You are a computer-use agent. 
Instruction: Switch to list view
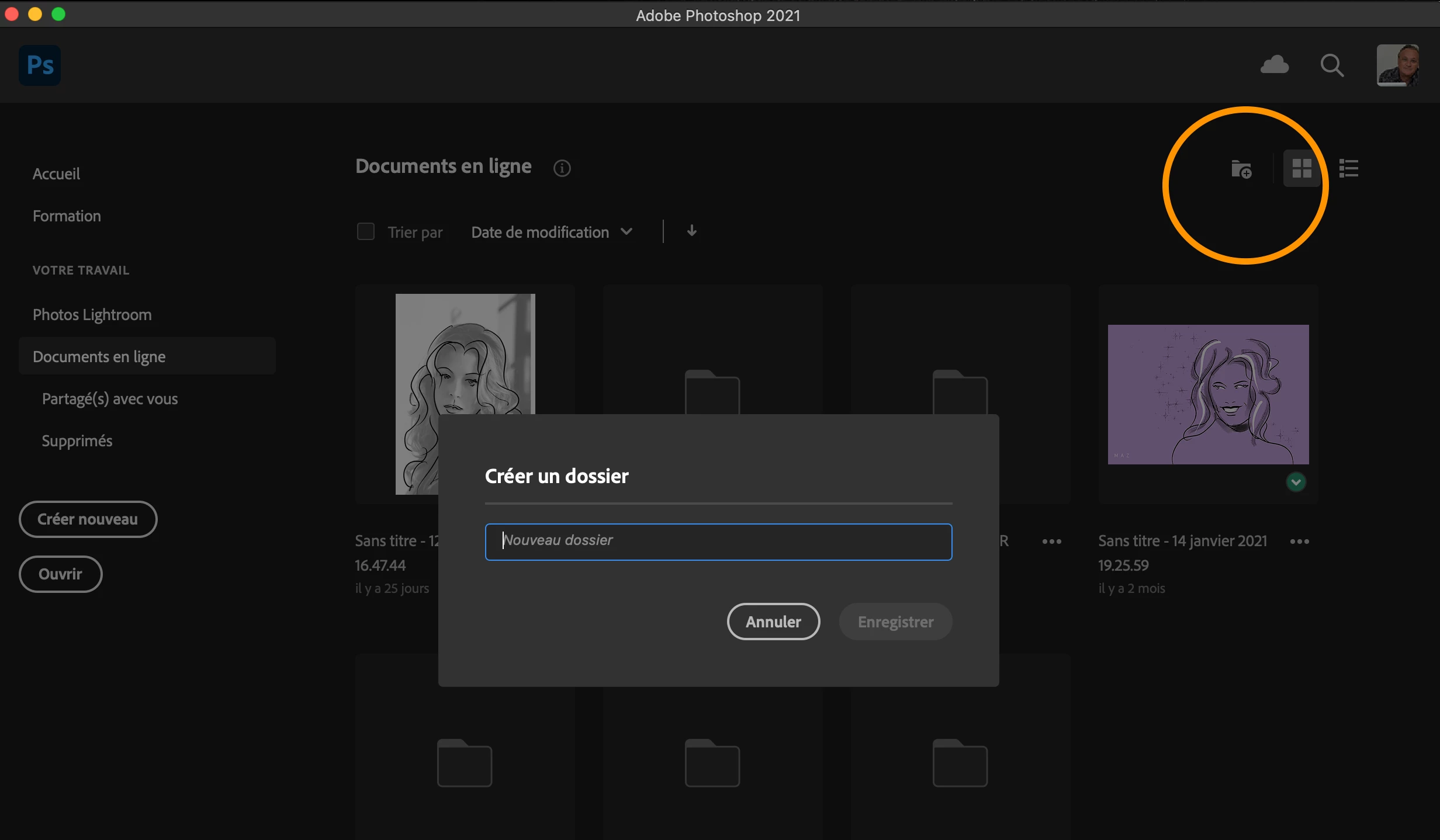pos(1348,169)
